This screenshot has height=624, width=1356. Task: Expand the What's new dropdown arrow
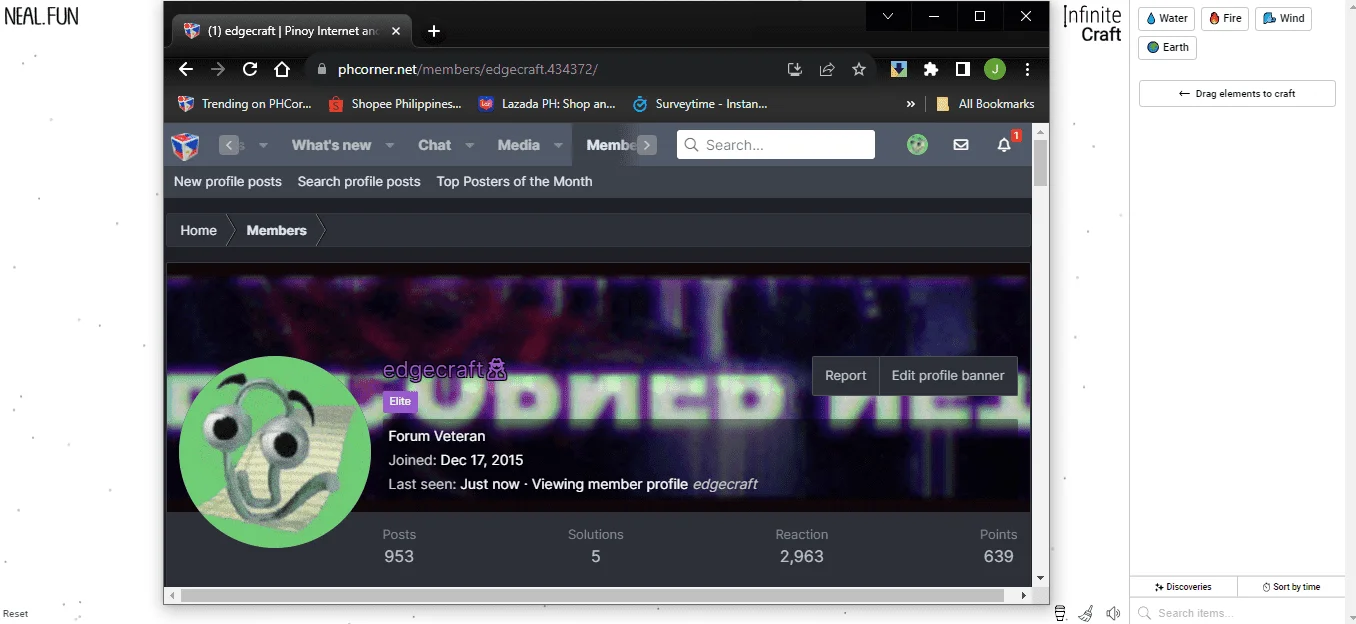pos(389,145)
